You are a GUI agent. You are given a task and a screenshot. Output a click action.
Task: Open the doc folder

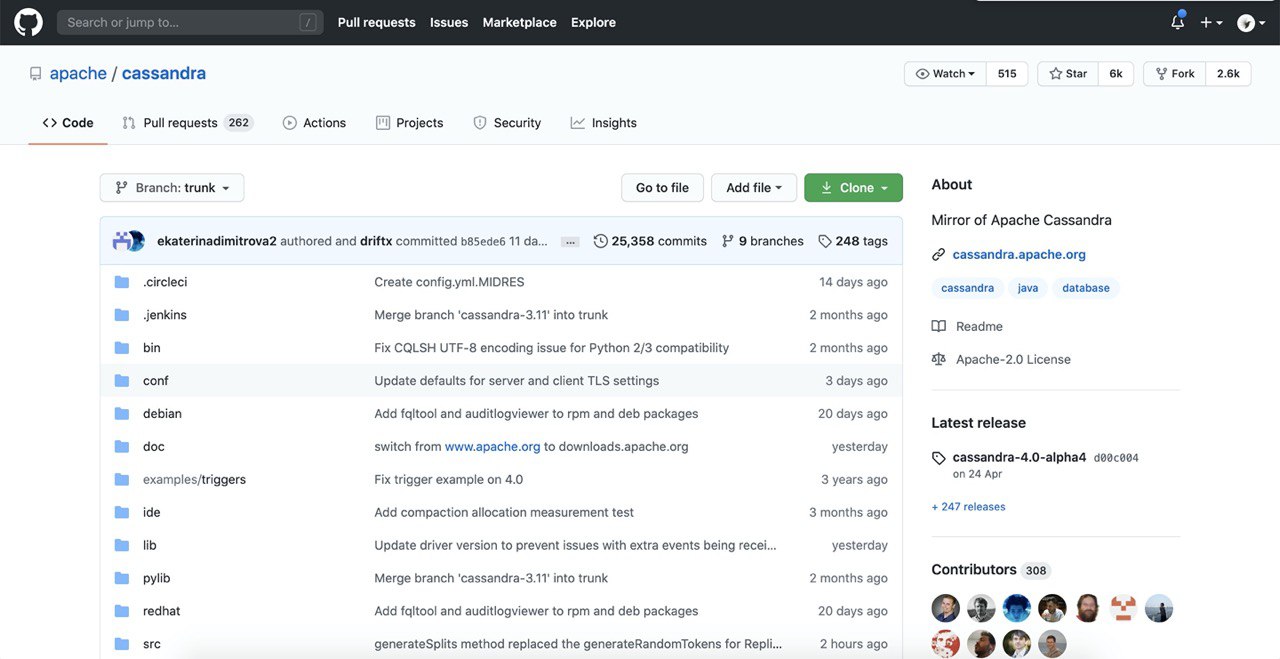pos(154,447)
